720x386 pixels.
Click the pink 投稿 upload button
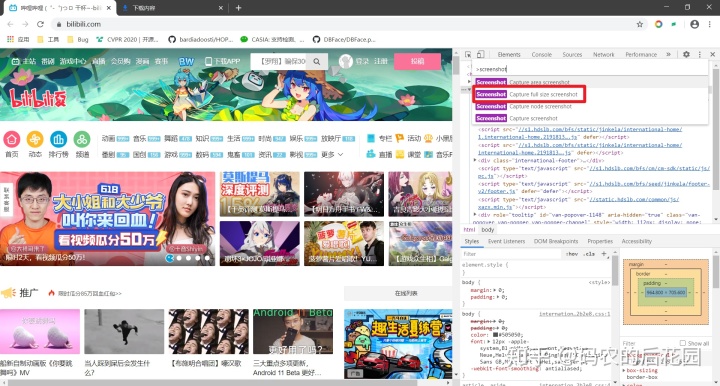417,61
